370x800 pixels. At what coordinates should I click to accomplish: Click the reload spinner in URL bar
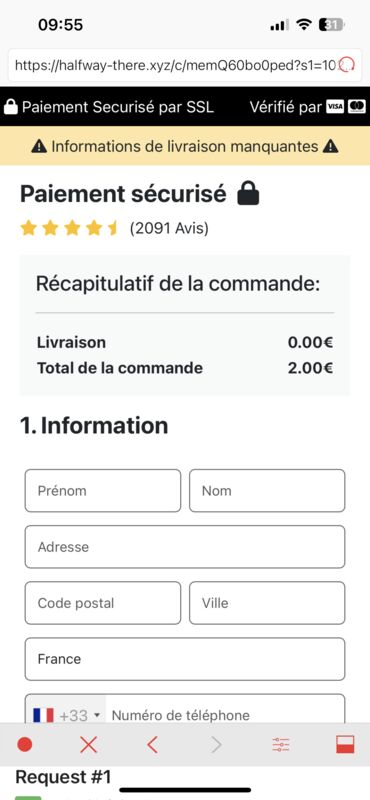[x=347, y=65]
